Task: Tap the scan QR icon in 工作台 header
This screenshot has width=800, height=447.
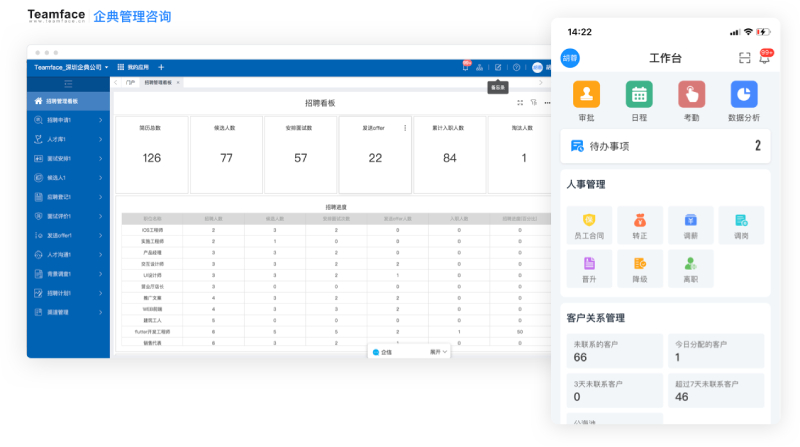Action: tap(744, 58)
